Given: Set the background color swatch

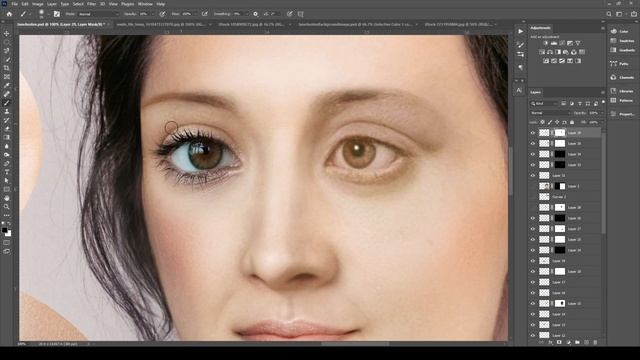Looking at the screenshot, I should coord(8,233).
